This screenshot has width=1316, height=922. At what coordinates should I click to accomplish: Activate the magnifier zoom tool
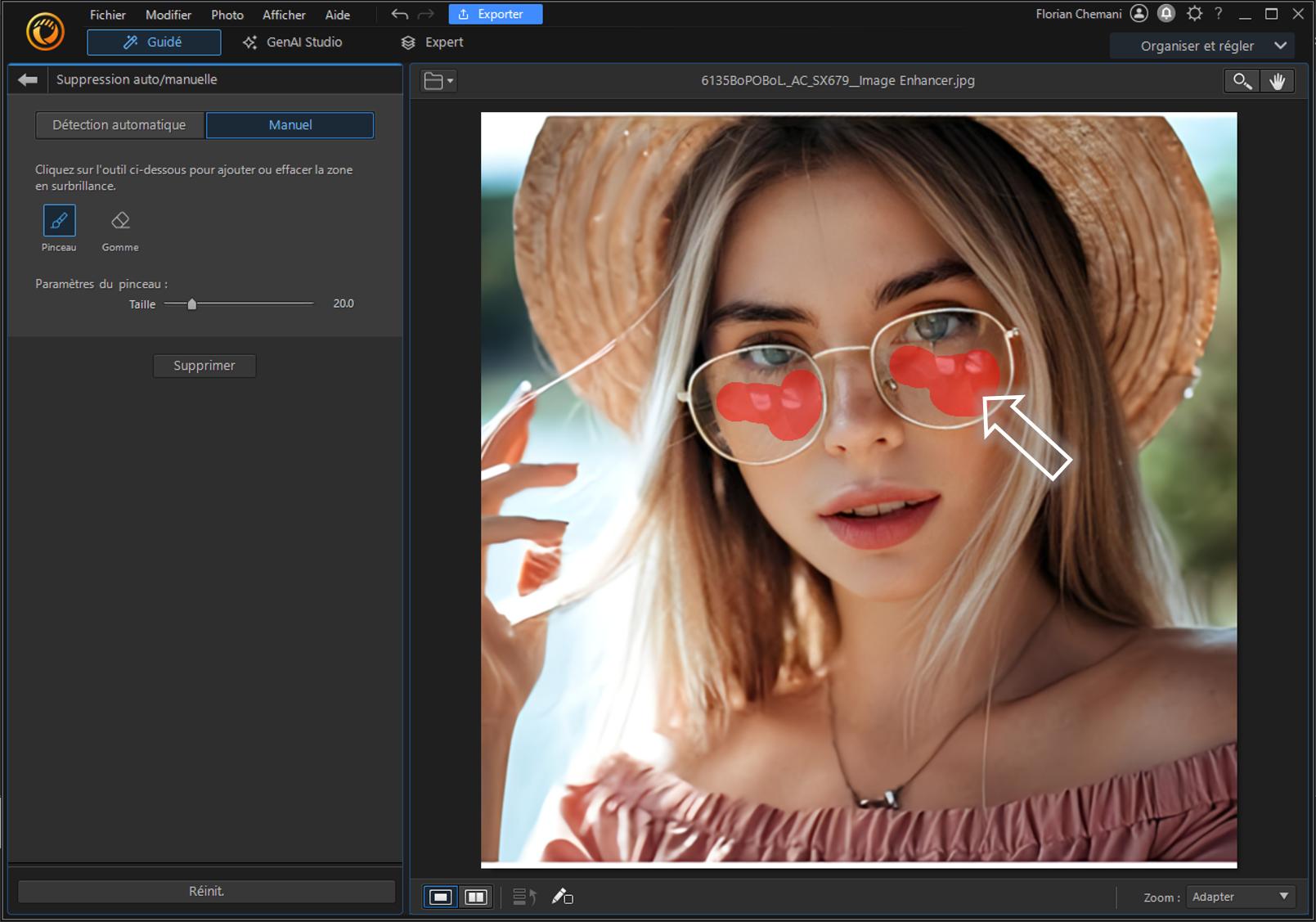tap(1242, 81)
